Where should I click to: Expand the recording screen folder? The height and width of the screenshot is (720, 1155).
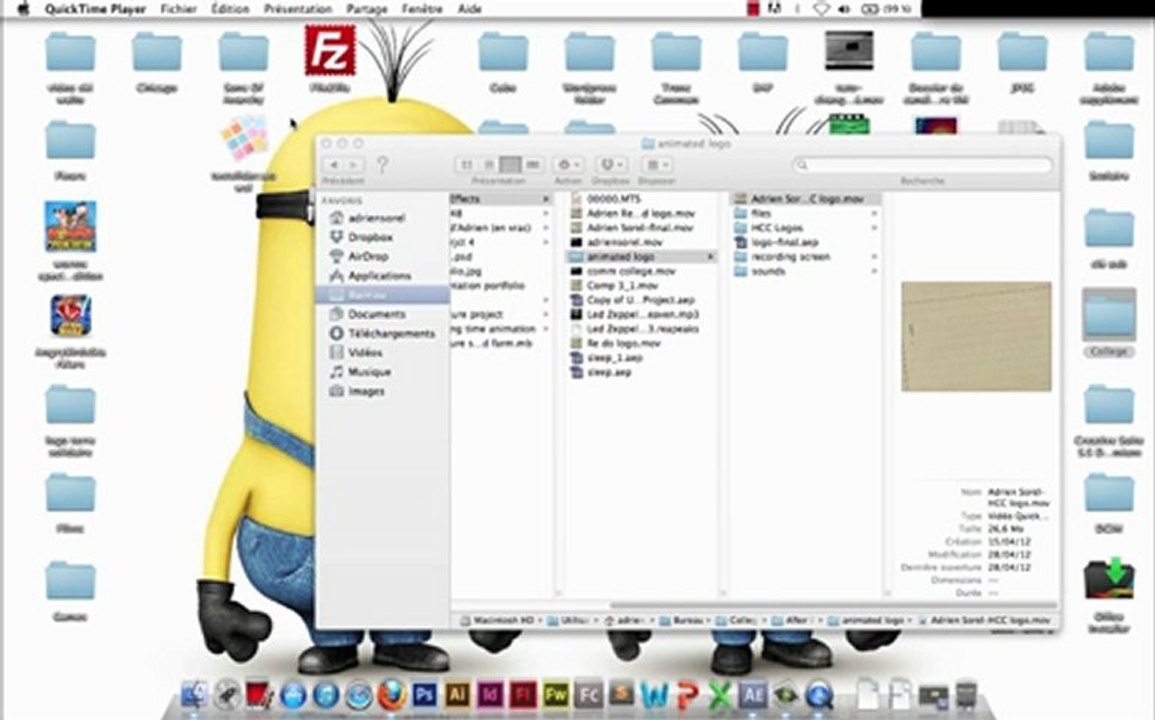tap(874, 256)
